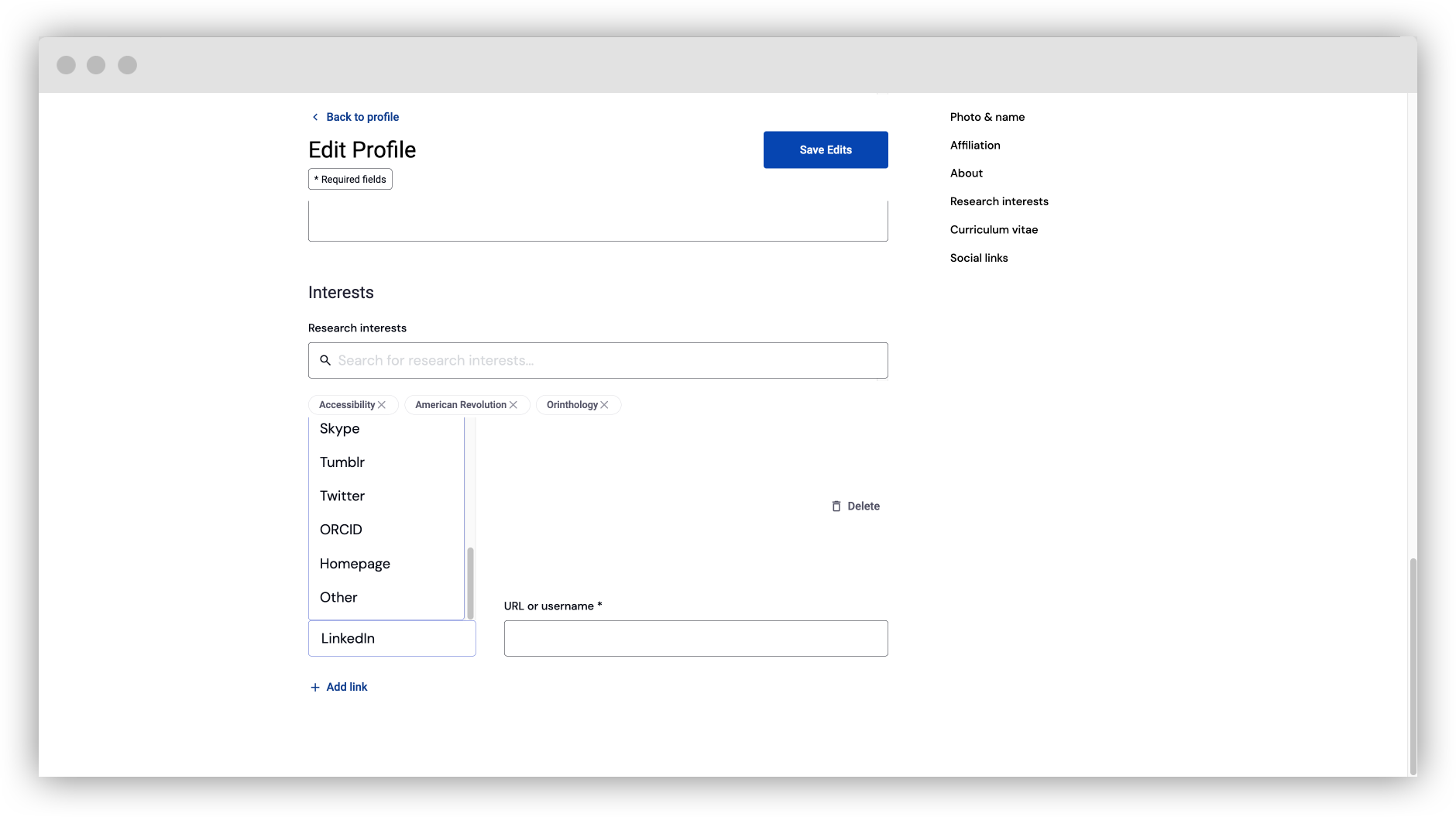1456x817 pixels.
Task: Click the Save Edits button
Action: (826, 149)
